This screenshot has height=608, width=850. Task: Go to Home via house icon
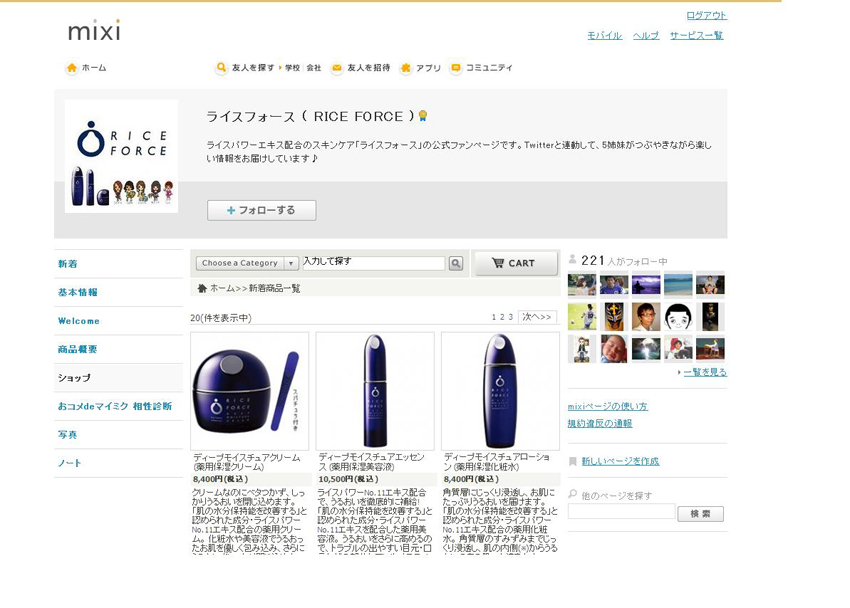[x=72, y=68]
